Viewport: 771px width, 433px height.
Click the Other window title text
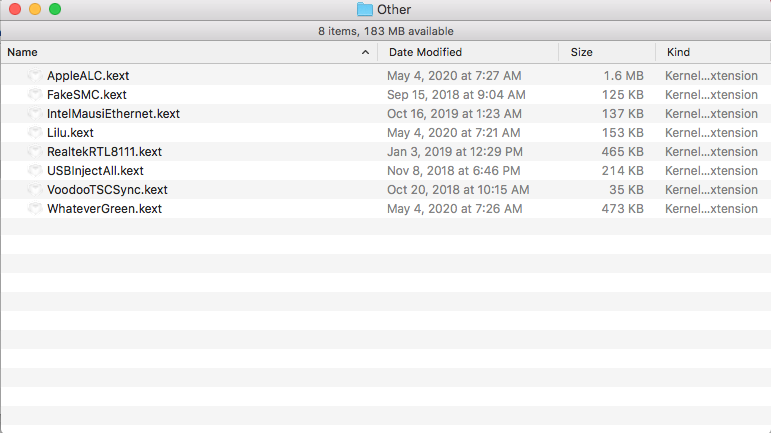pyautogui.click(x=394, y=9)
